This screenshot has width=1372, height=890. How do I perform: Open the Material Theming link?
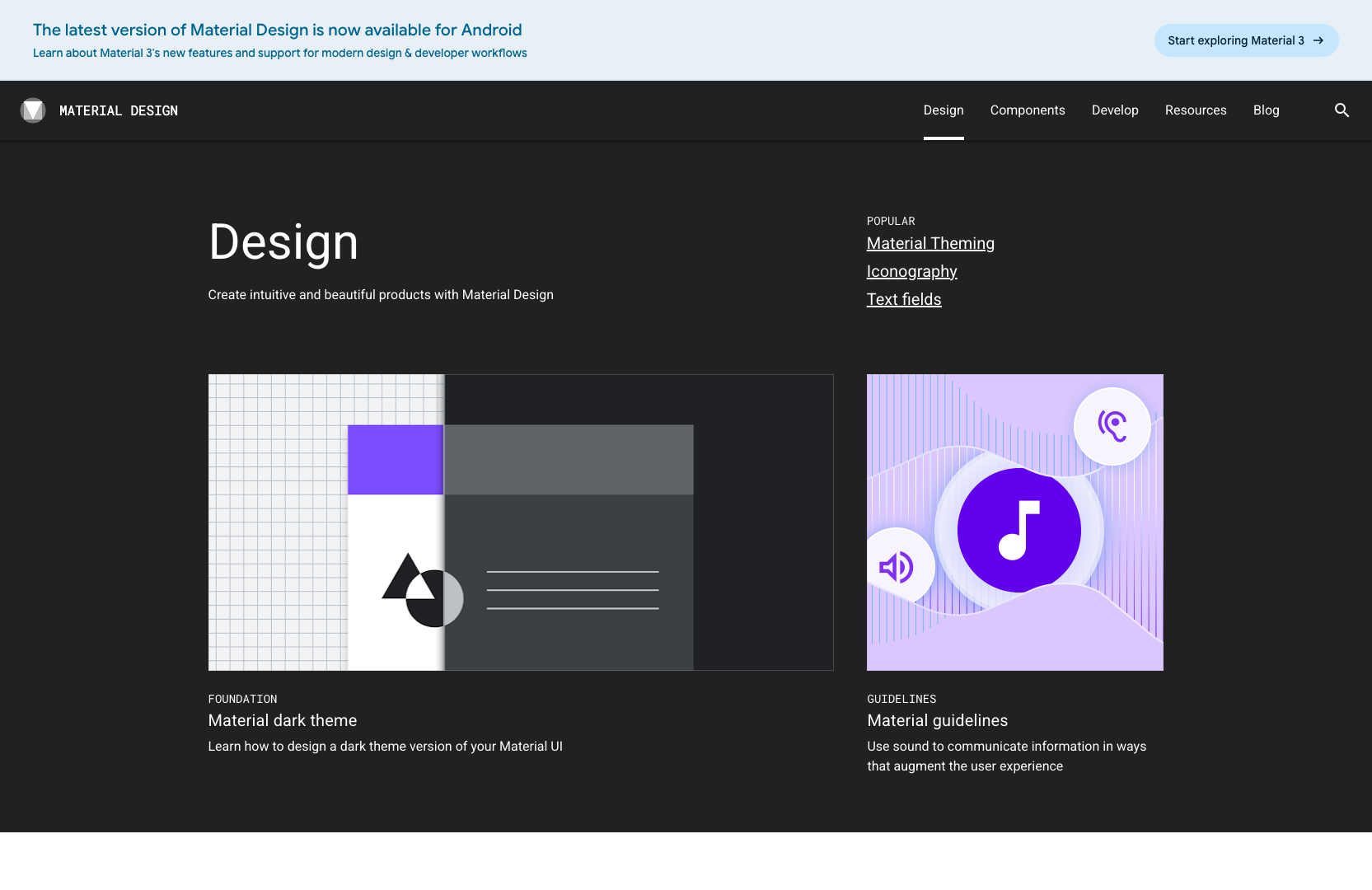coord(930,243)
